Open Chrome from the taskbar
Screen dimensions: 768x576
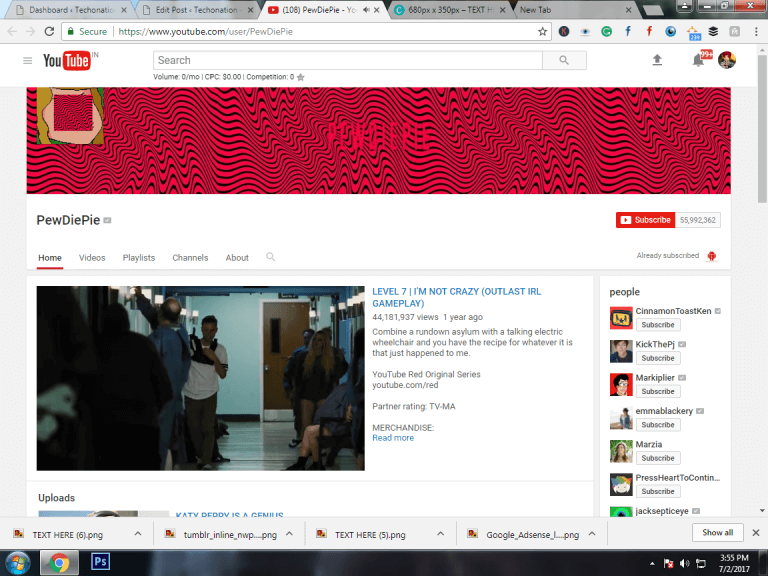(59, 563)
